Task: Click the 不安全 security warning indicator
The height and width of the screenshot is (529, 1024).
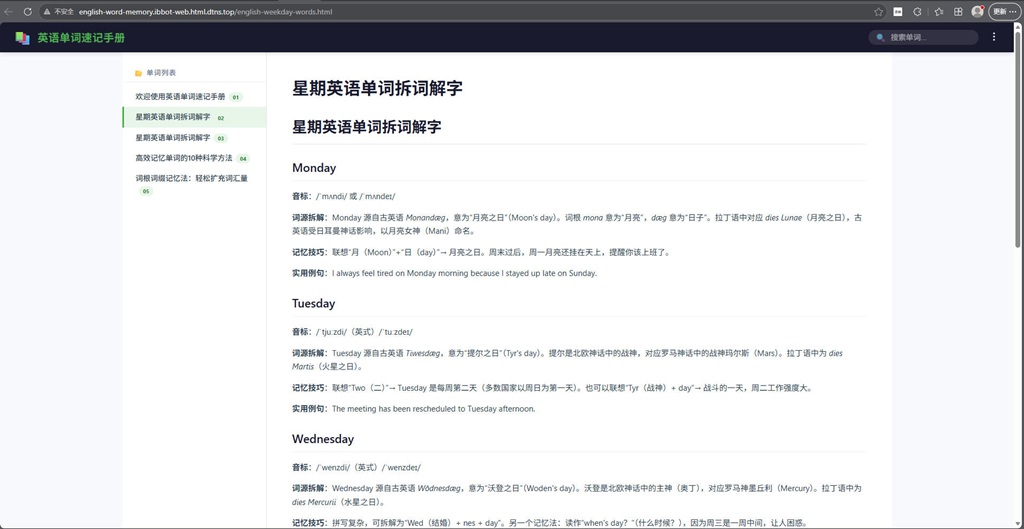Action: coord(58,12)
